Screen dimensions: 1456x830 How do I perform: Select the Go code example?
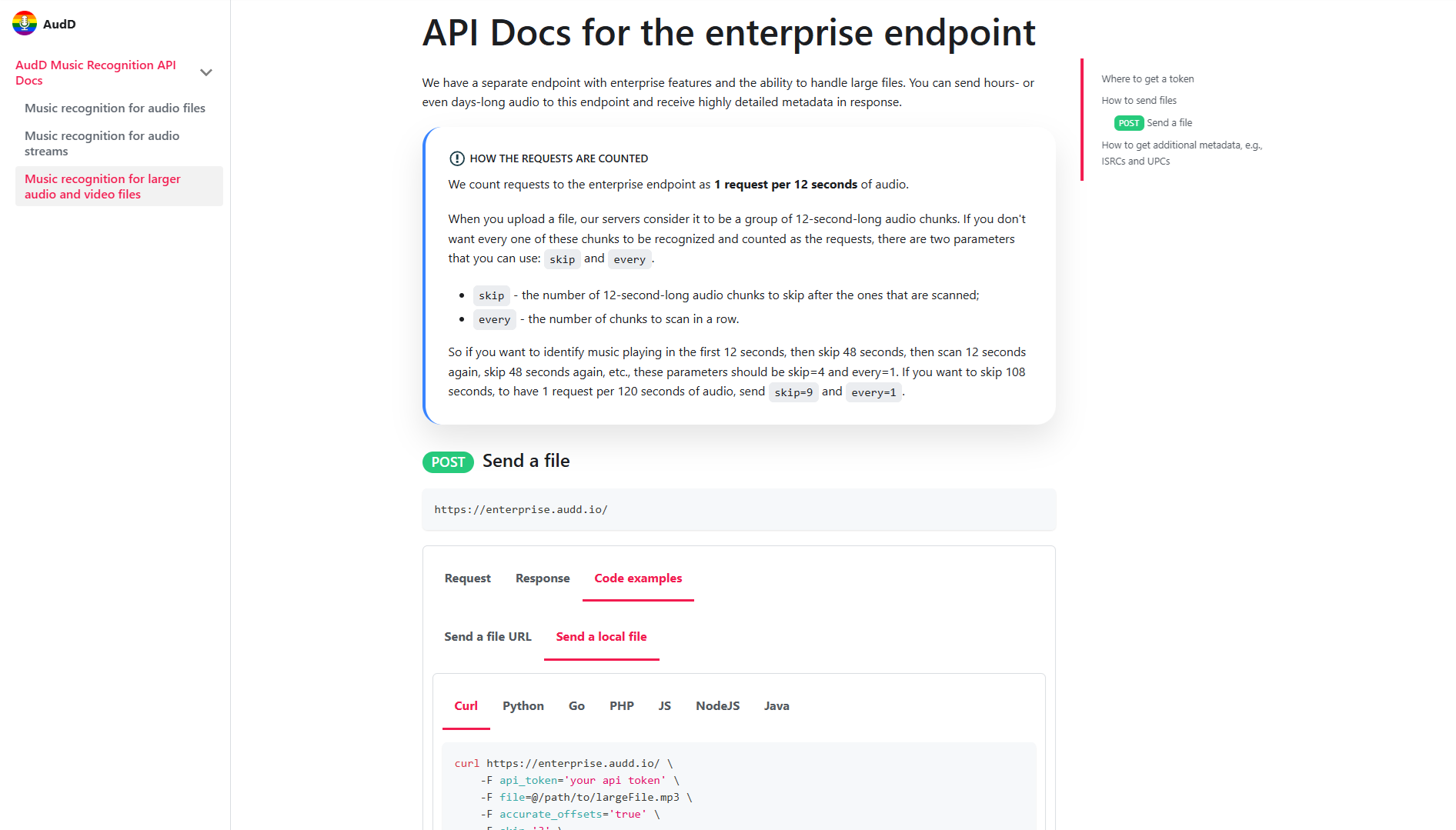576,705
